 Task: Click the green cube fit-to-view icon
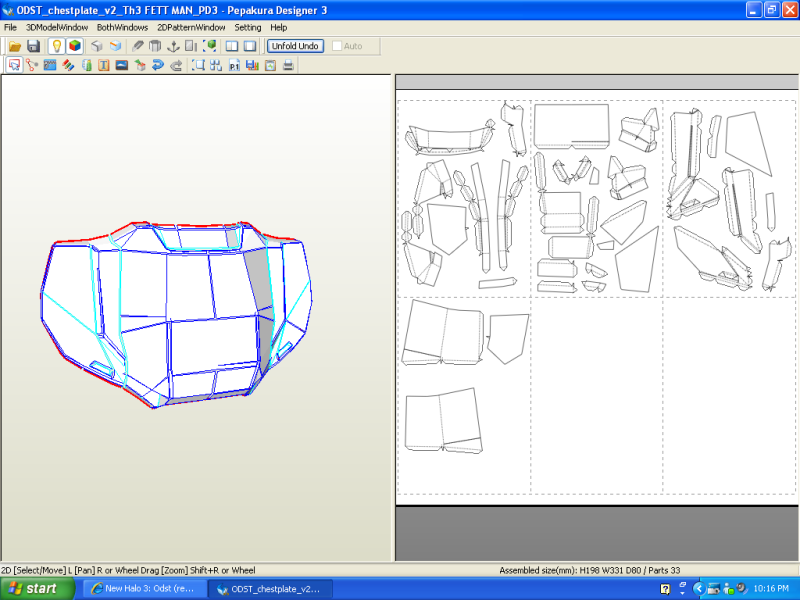click(210, 46)
